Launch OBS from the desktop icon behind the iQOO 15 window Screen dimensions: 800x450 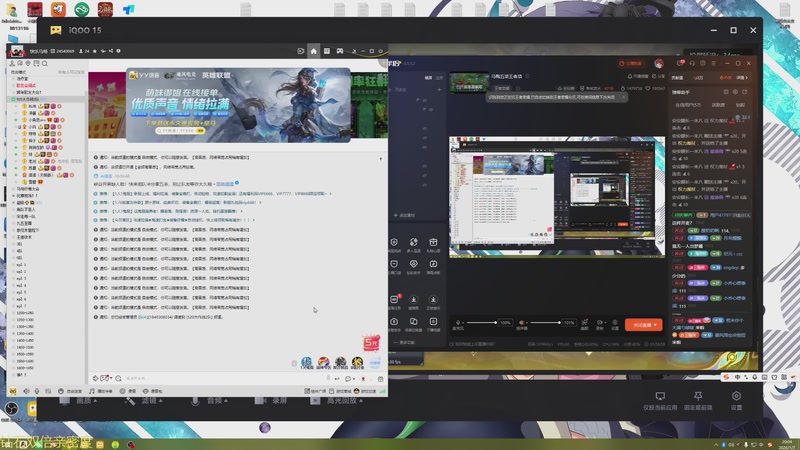click(x=12, y=408)
